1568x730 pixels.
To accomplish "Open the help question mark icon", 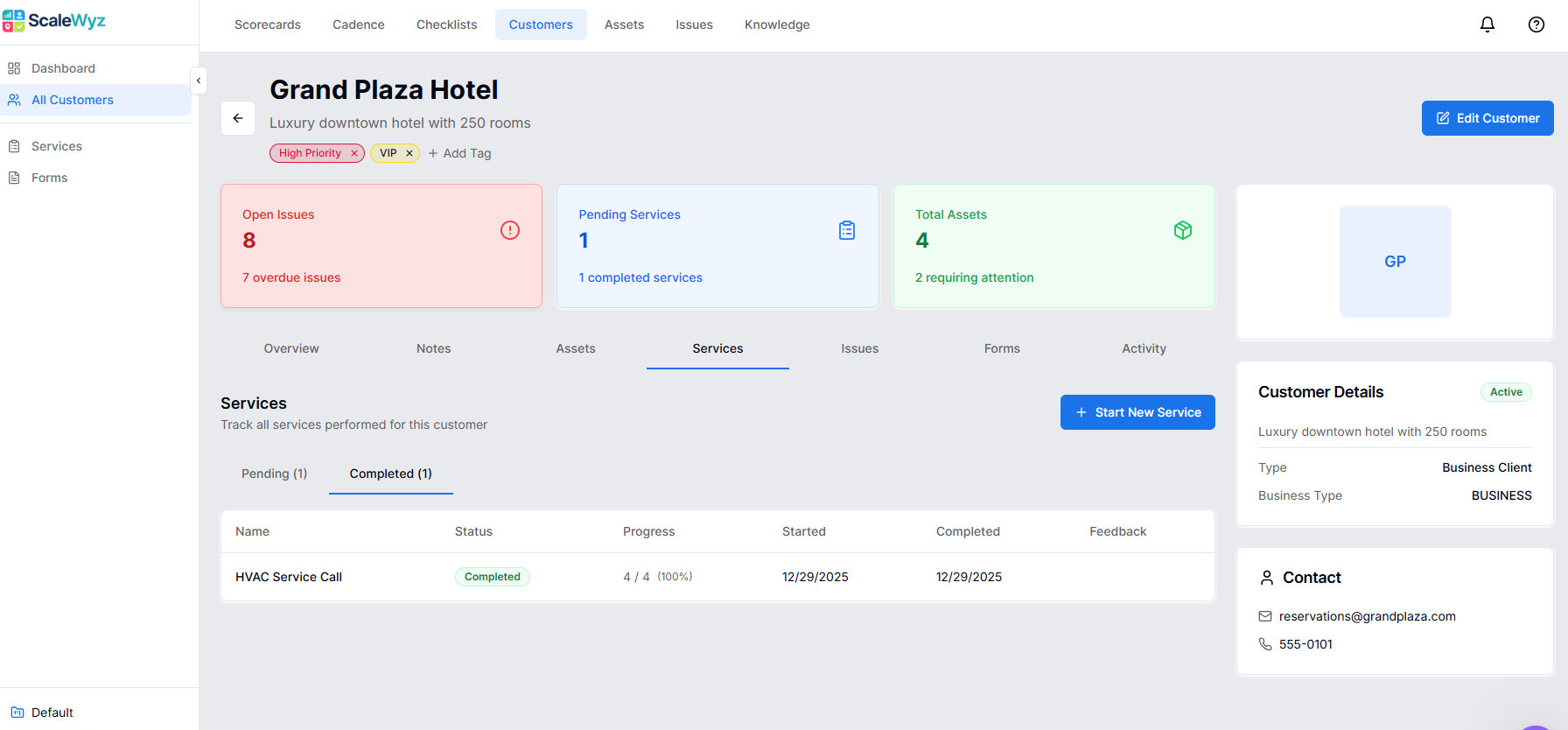I will pyautogui.click(x=1536, y=25).
